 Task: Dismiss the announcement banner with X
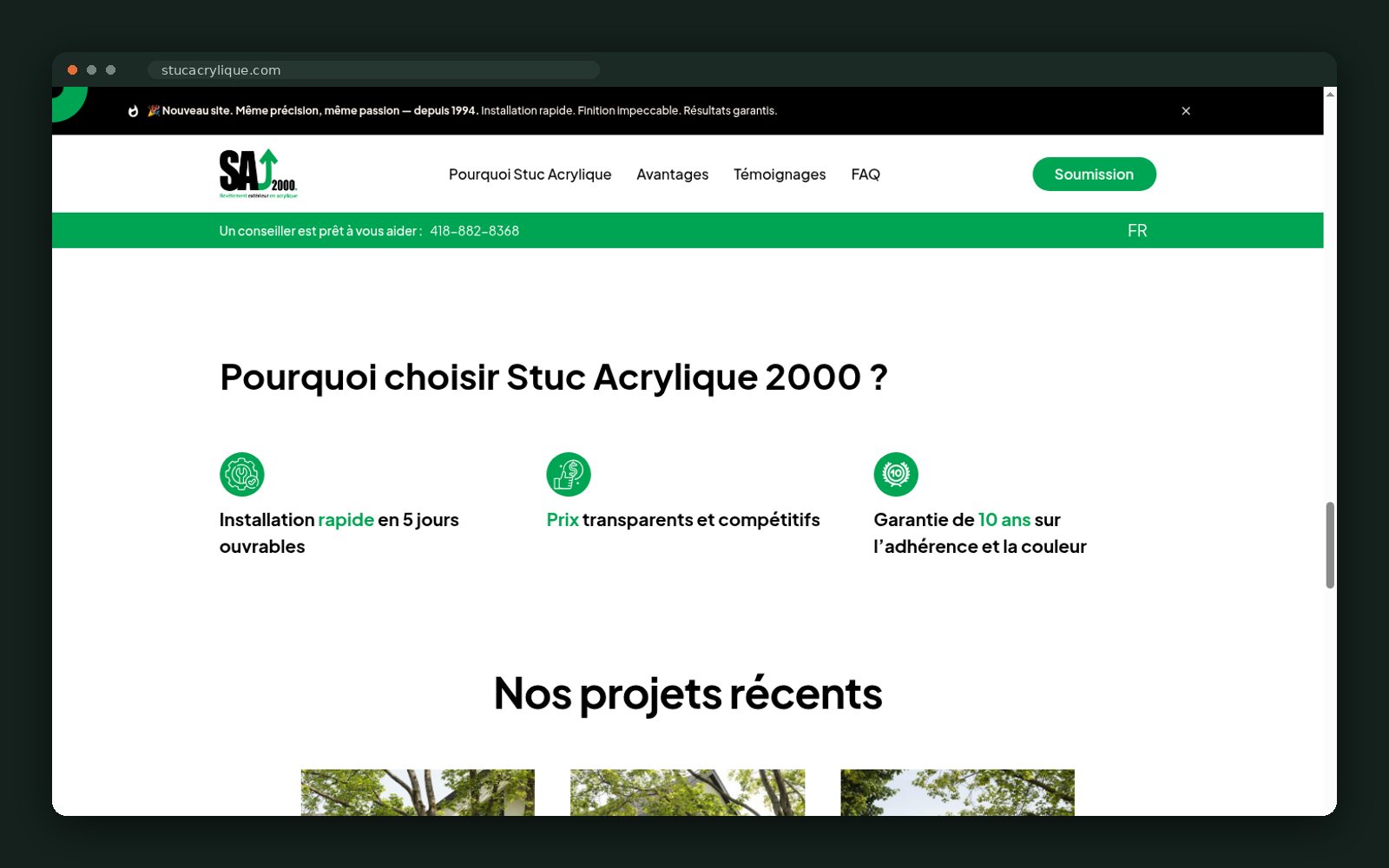coord(1186,111)
